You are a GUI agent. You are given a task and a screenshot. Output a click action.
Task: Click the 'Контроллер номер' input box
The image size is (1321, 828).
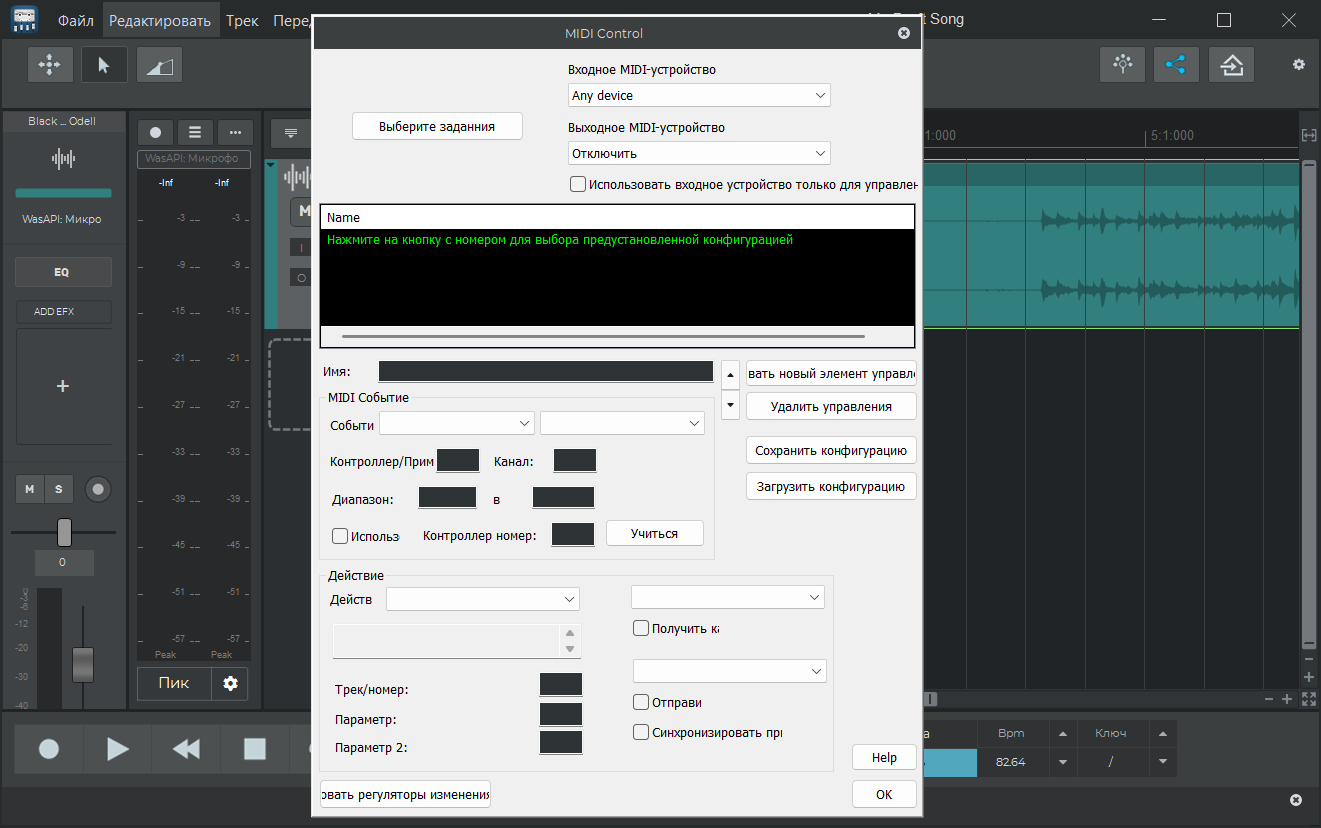pos(573,534)
